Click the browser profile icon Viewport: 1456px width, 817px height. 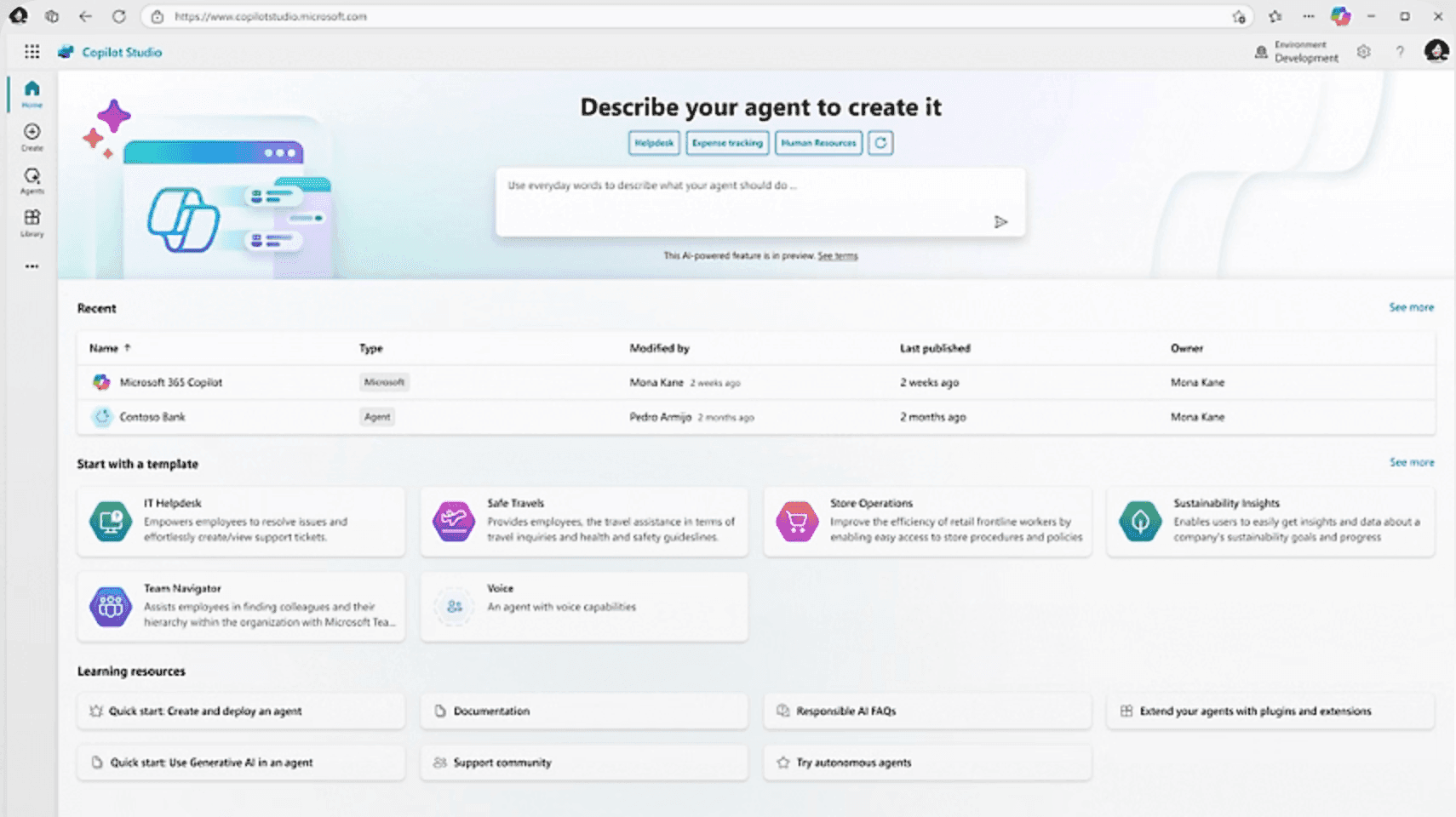[x=18, y=16]
